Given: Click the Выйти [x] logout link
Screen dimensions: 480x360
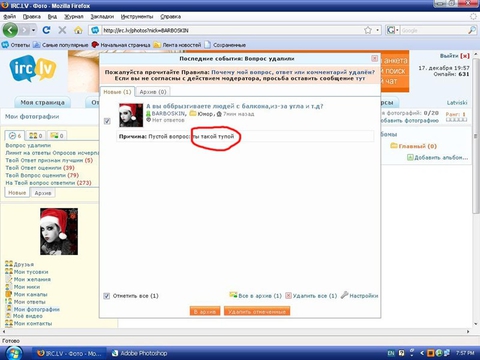Looking at the screenshot, I should (455, 56).
